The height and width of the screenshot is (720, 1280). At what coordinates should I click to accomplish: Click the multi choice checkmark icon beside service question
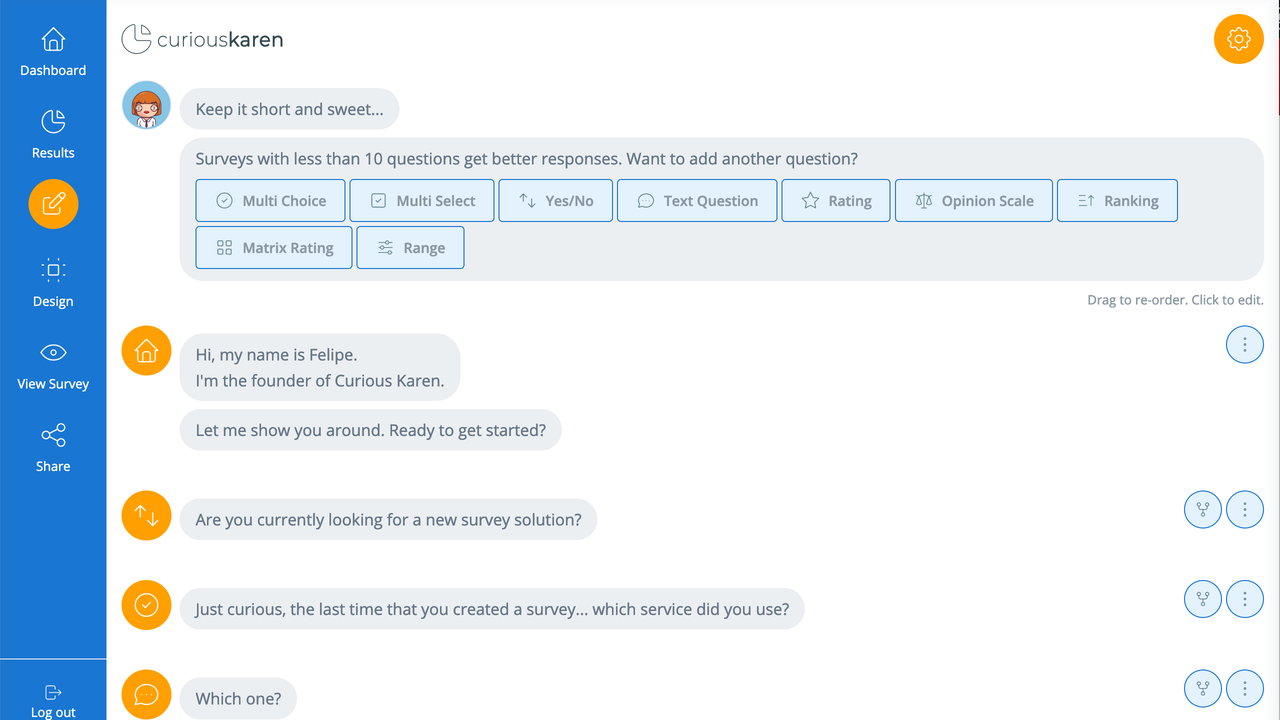146,605
